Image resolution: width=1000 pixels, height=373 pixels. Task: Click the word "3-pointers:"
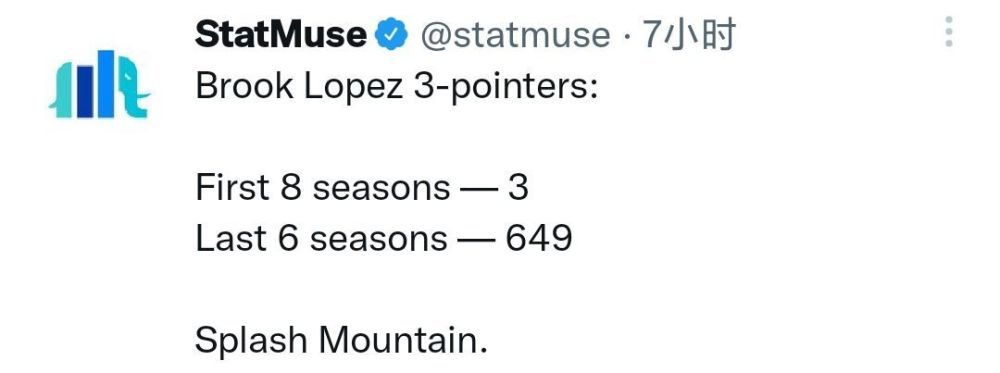(506, 87)
